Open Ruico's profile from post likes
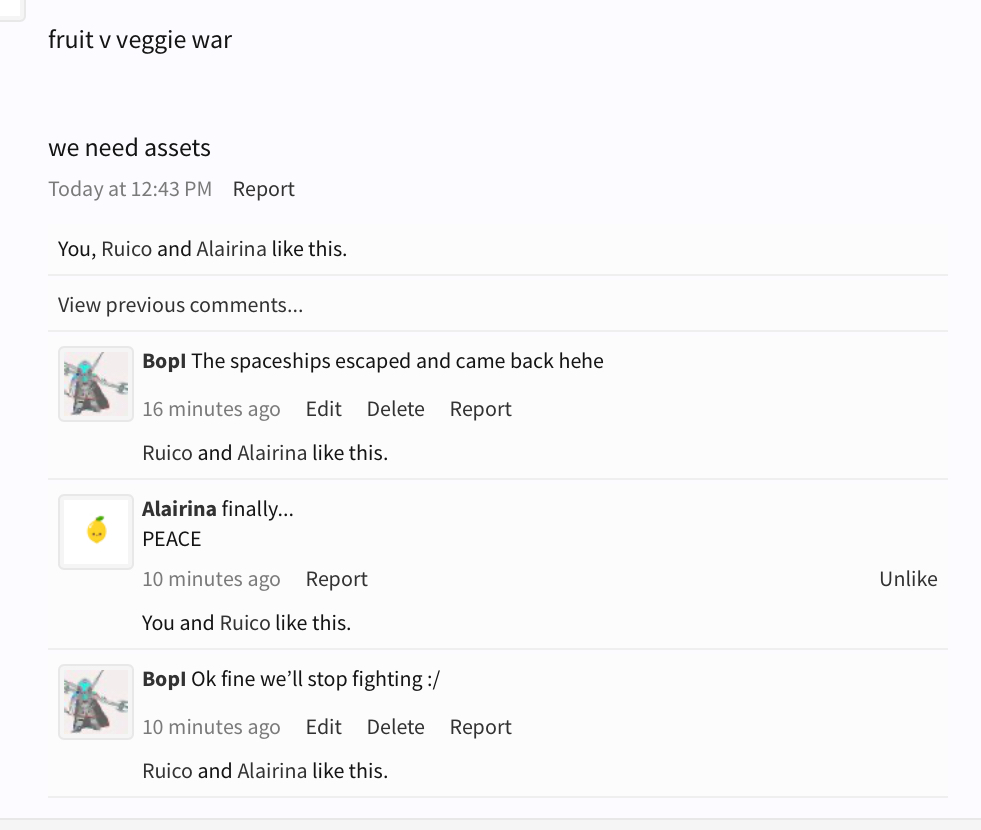Screen dimensions: 981x830 [x=126, y=248]
